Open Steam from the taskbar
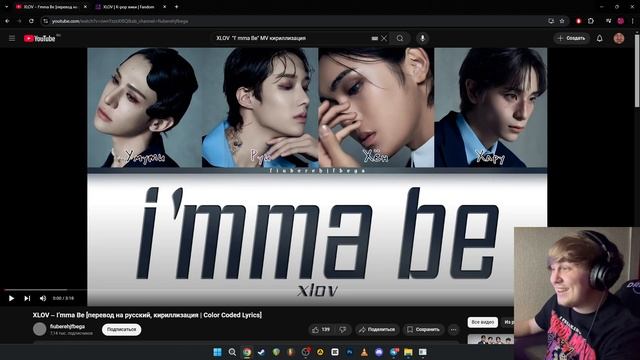This screenshot has height=360, width=640. [262, 352]
